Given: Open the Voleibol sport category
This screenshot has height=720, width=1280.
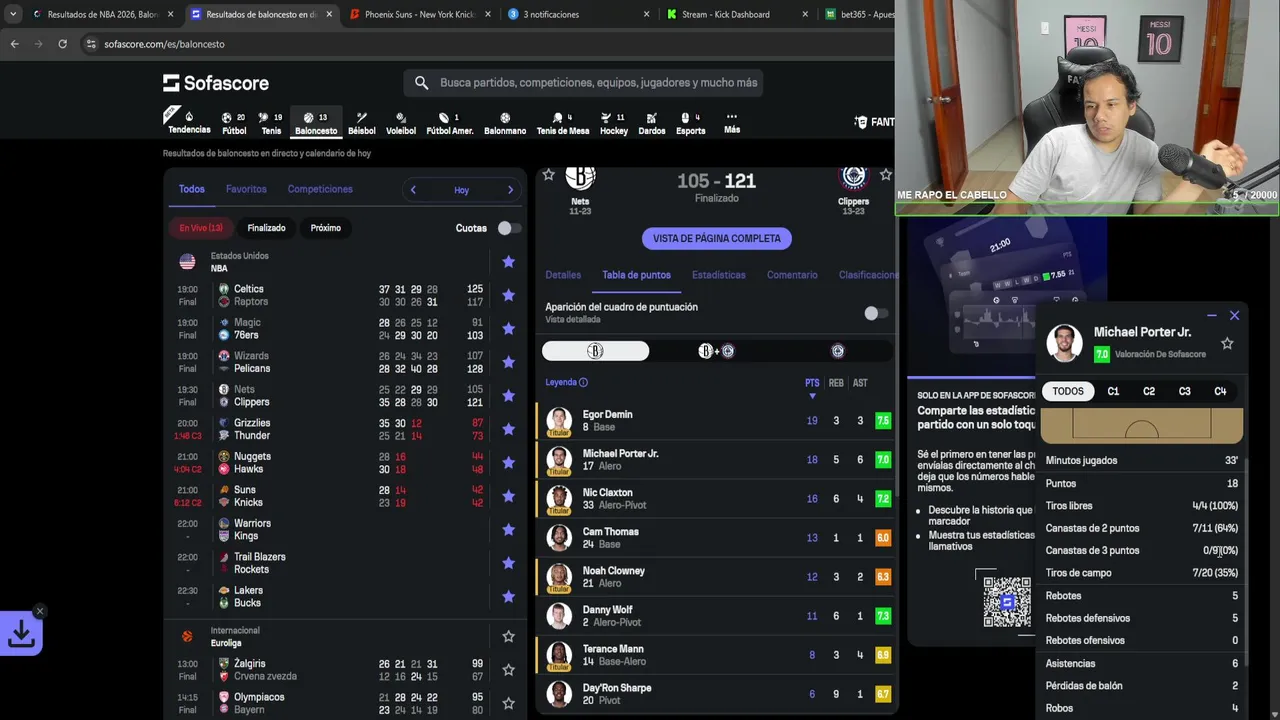Looking at the screenshot, I should (401, 123).
